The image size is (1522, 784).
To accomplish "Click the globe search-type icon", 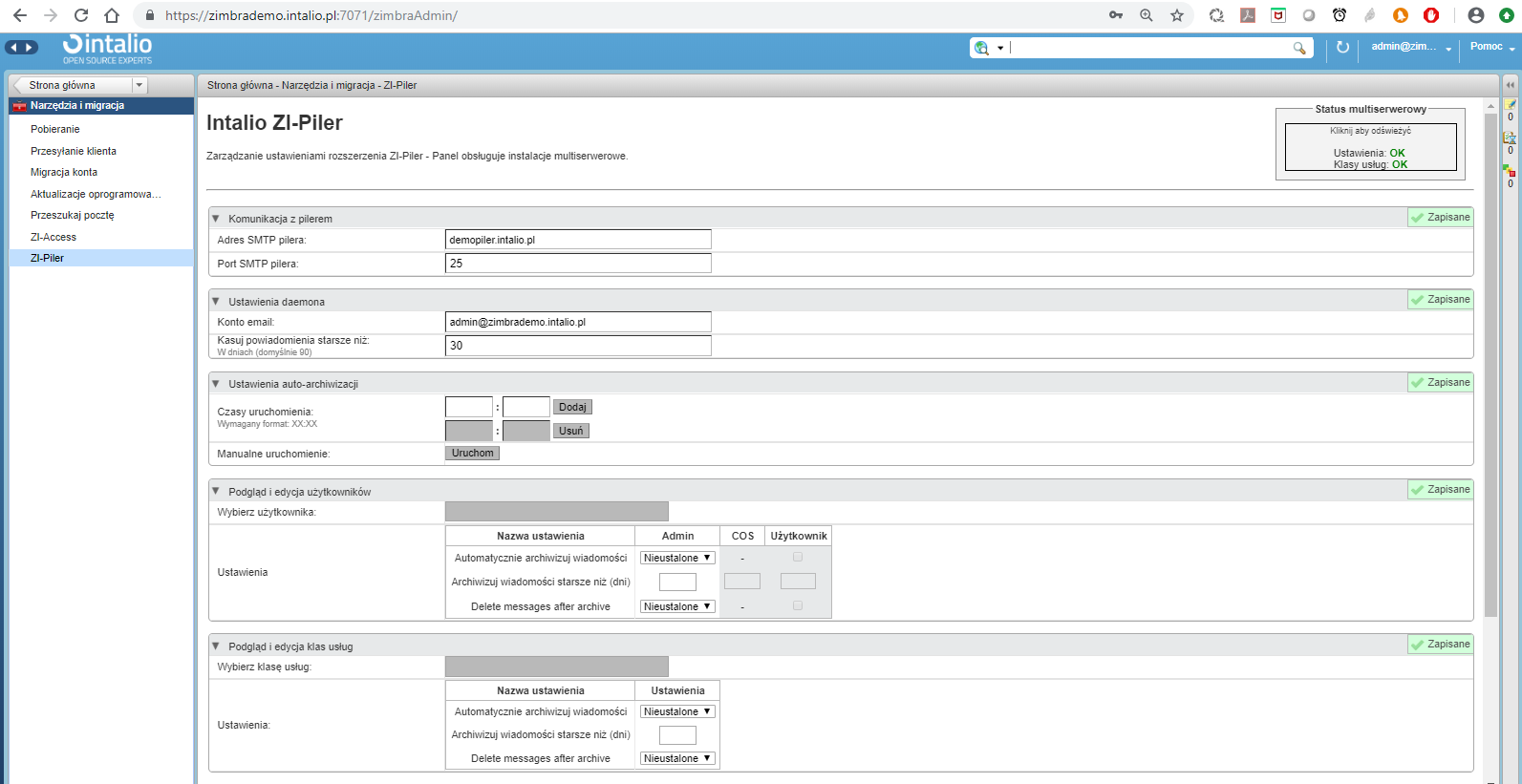I will pyautogui.click(x=981, y=48).
